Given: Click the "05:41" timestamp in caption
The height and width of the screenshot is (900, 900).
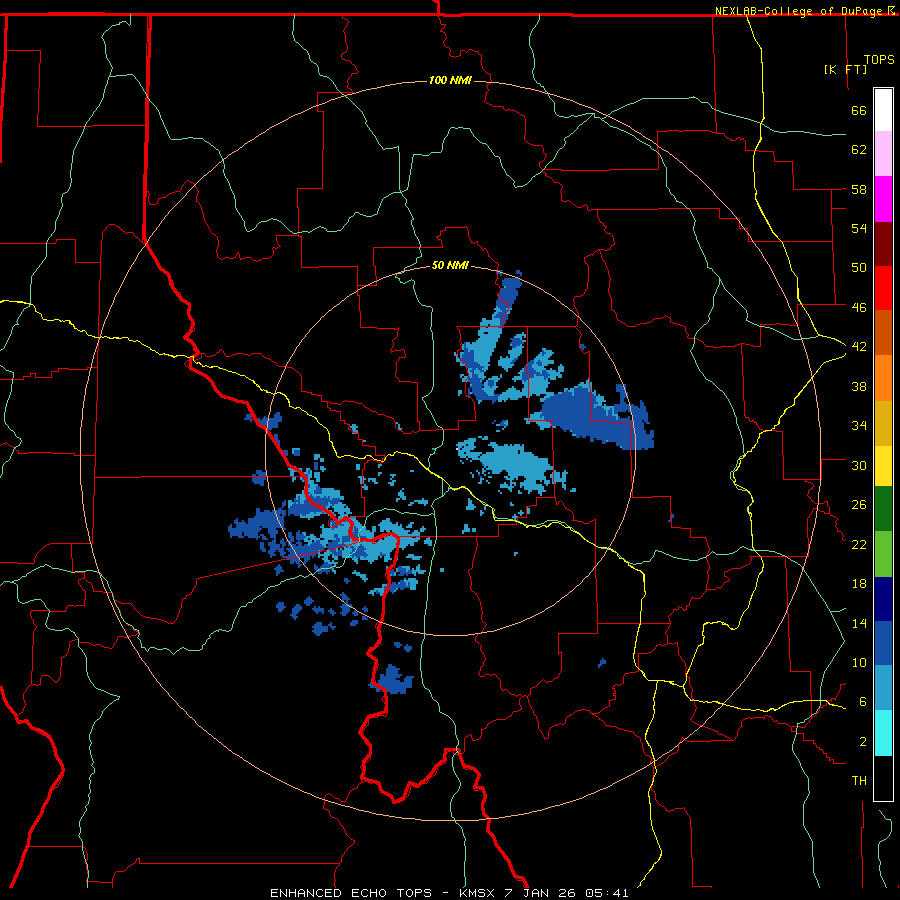Looking at the screenshot, I should (607, 893).
